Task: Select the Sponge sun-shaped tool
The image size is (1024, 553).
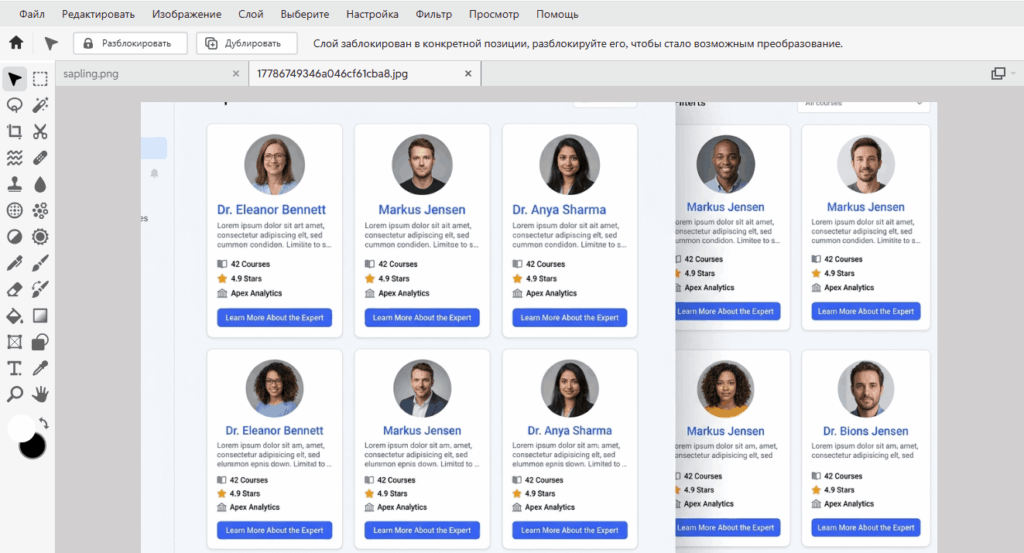Action: pos(40,236)
